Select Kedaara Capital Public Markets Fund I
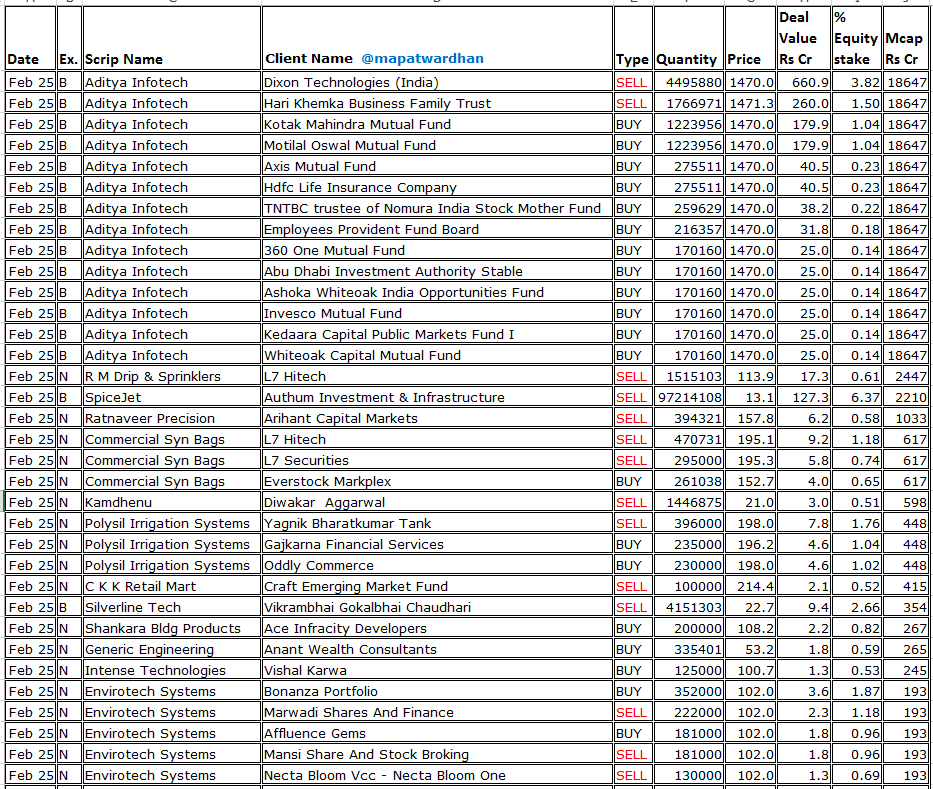This screenshot has width=933, height=789. [x=437, y=334]
